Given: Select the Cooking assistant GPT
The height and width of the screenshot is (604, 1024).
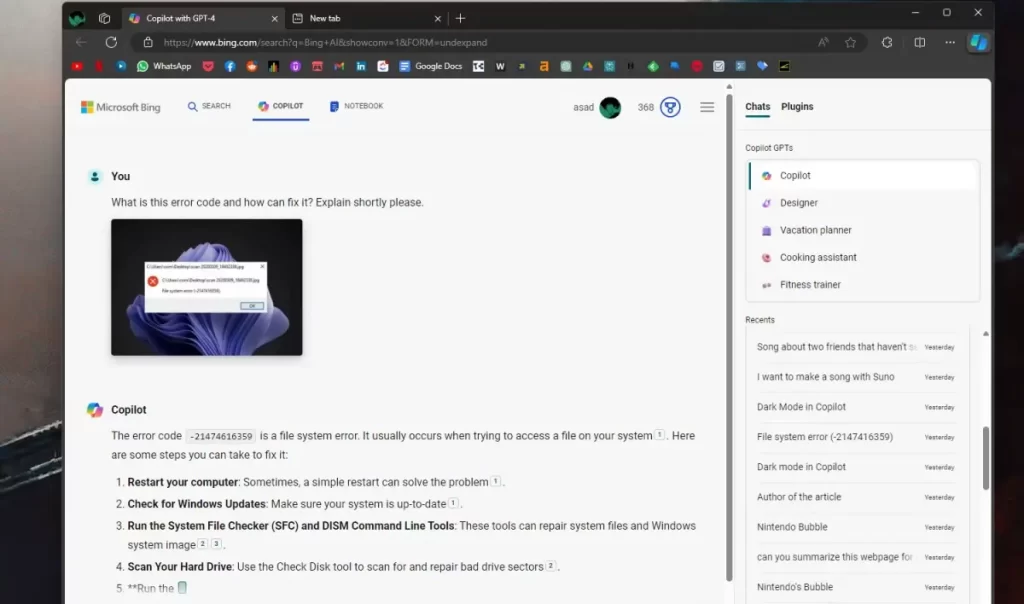Looking at the screenshot, I should [x=863, y=258].
